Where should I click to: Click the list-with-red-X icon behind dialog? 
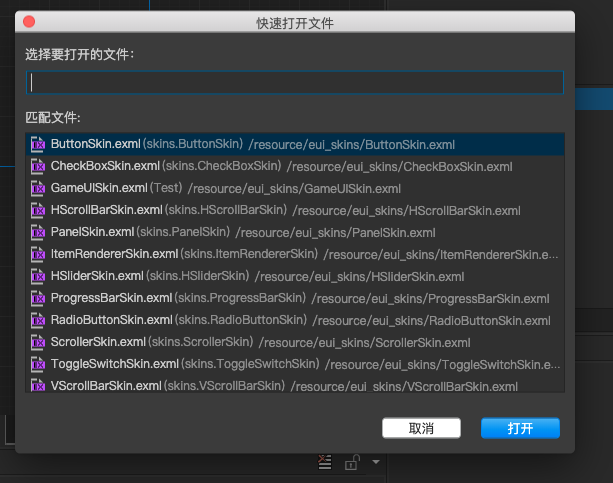[324, 462]
